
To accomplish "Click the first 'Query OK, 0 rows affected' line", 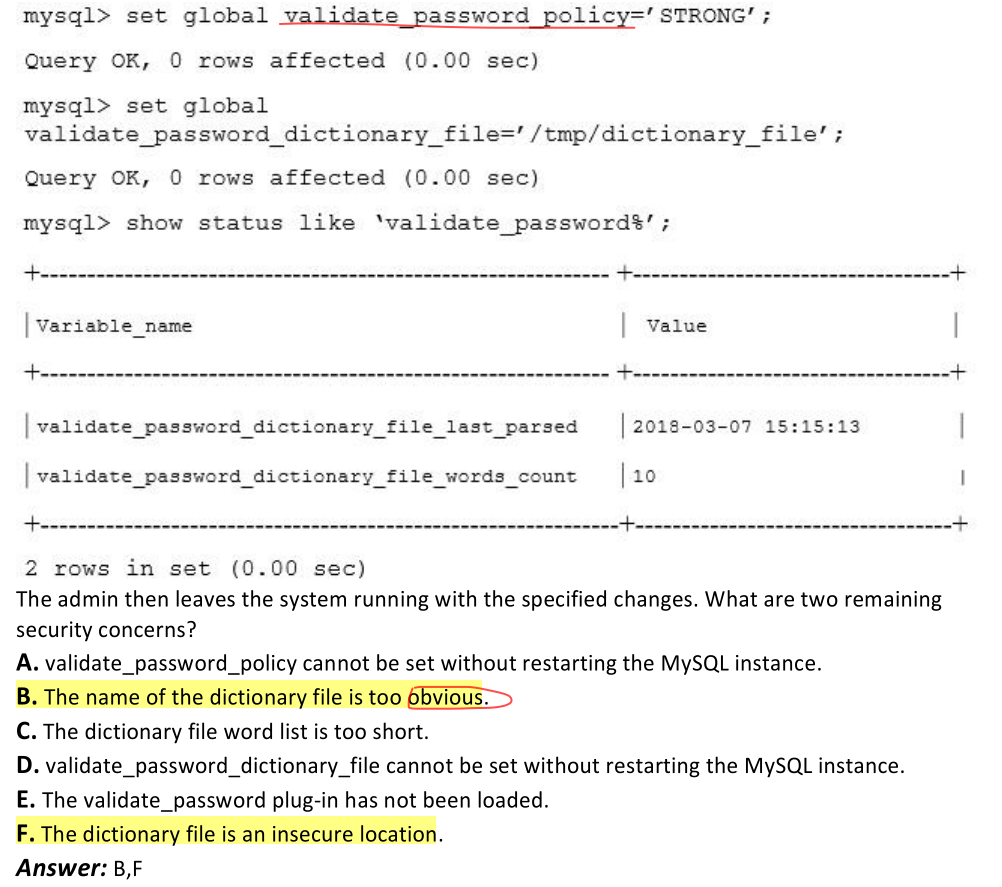I will [x=282, y=61].
